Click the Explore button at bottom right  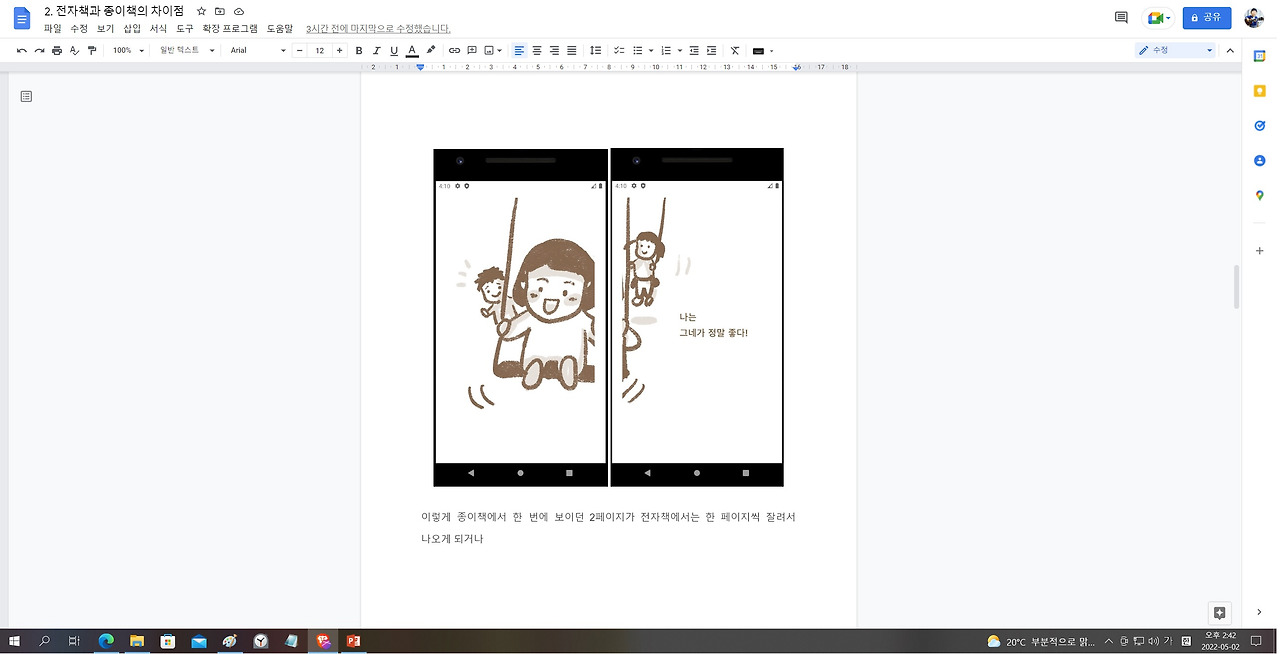(x=1219, y=613)
